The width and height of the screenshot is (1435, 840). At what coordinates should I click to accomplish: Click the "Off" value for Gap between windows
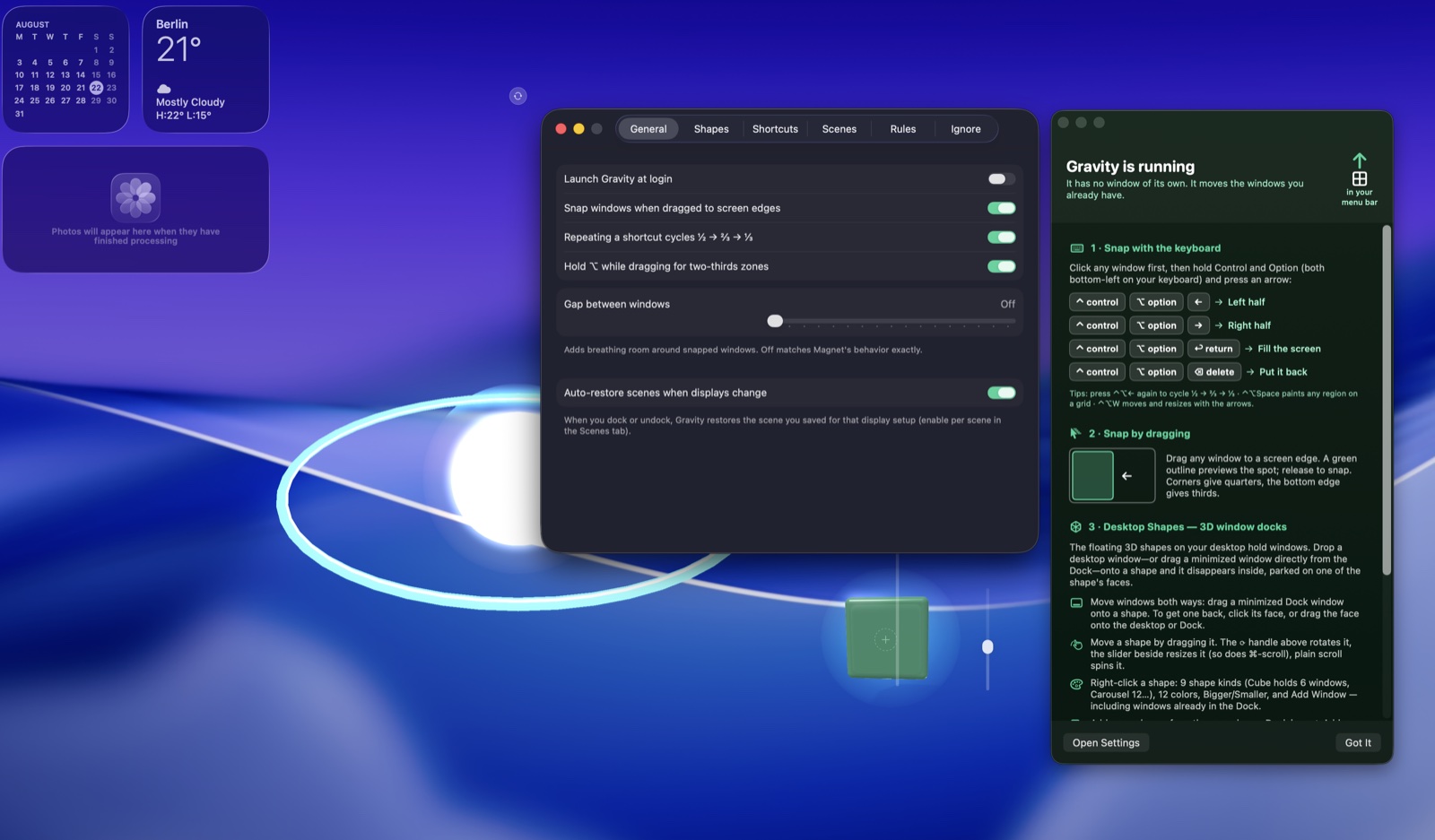coord(1008,305)
